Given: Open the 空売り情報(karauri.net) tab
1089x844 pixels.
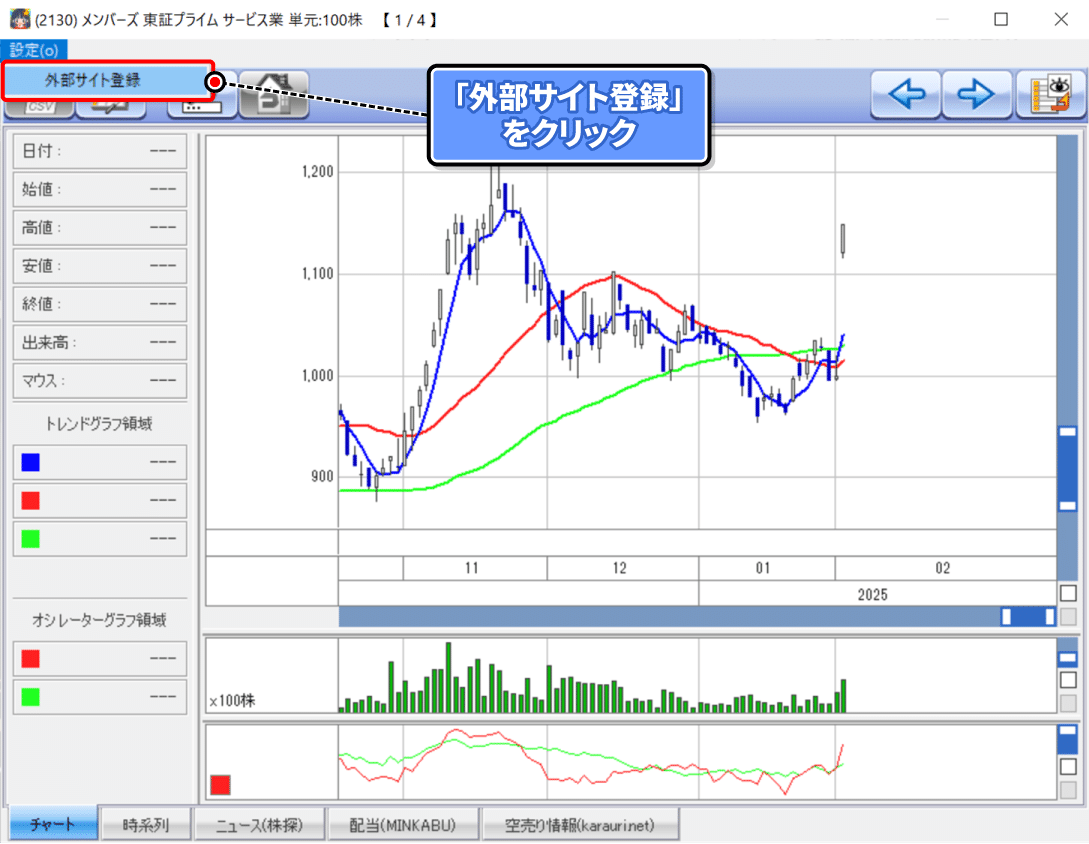Looking at the screenshot, I should tap(580, 825).
